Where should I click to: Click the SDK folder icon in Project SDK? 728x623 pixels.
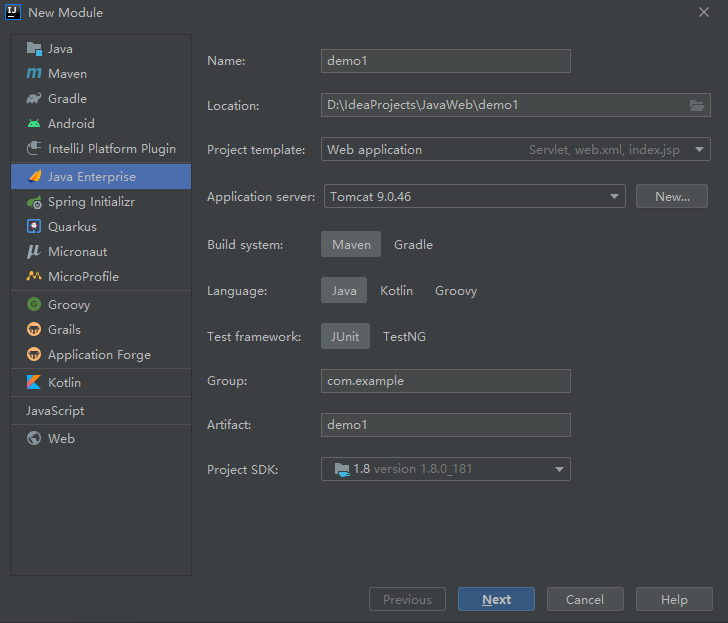342,469
